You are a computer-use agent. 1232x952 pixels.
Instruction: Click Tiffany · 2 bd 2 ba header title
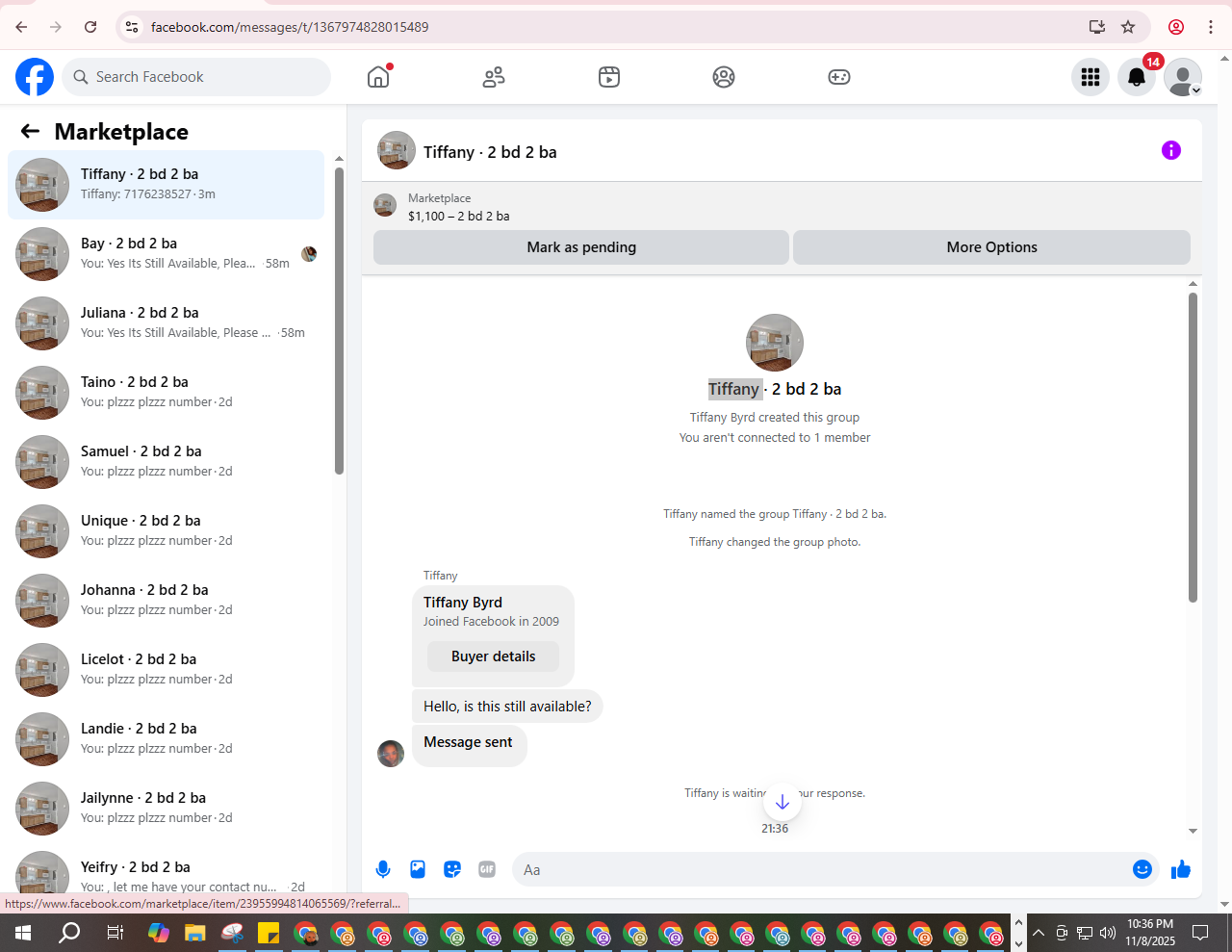point(490,152)
